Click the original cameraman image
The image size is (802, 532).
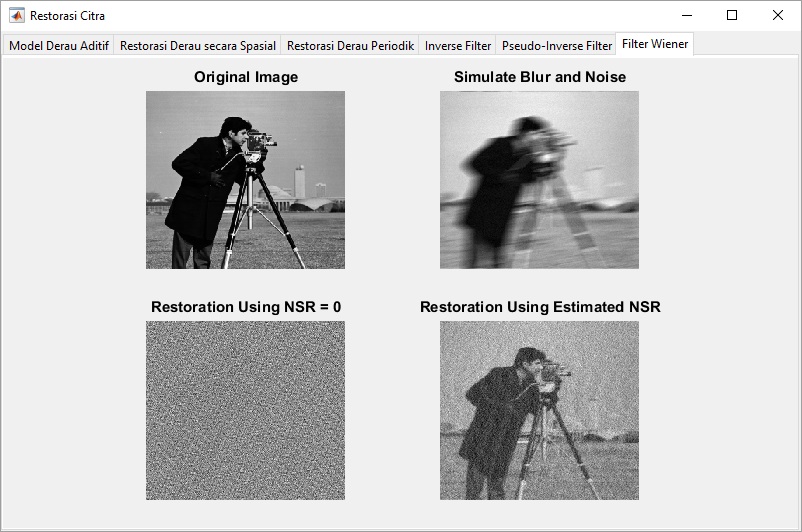pyautogui.click(x=245, y=180)
